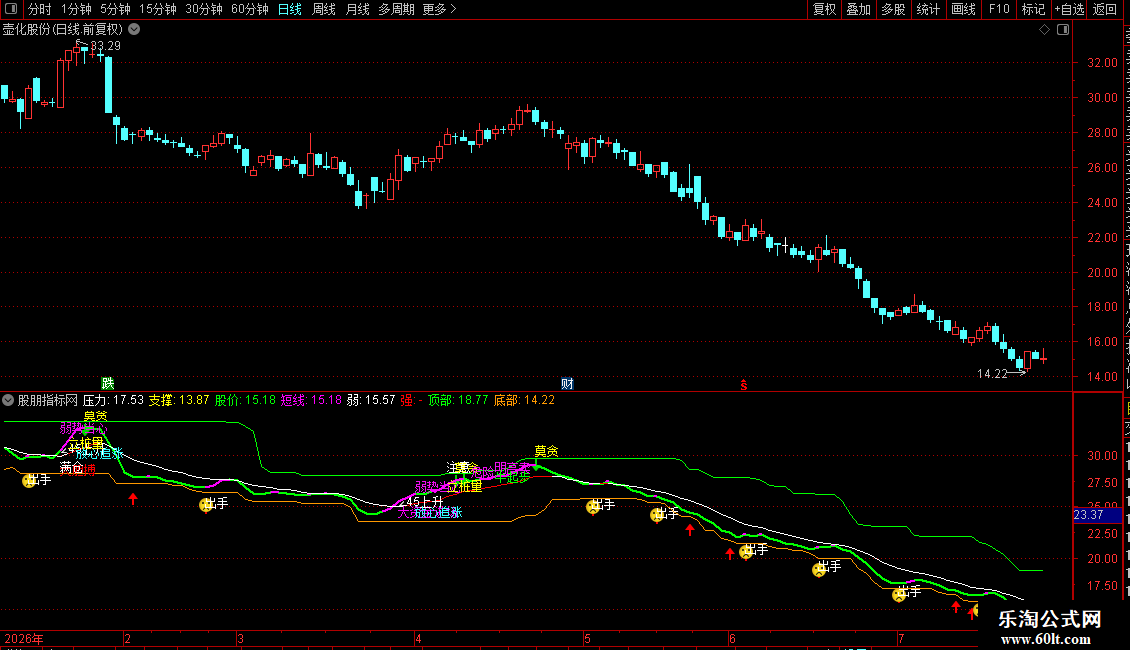Click the red S event marker
This screenshot has width=1130, height=650.
click(744, 386)
